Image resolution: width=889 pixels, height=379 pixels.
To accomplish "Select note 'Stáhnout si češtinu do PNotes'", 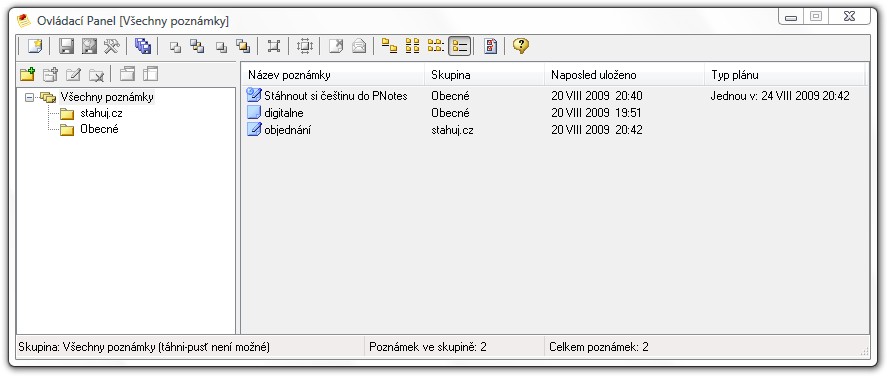I will 336,96.
